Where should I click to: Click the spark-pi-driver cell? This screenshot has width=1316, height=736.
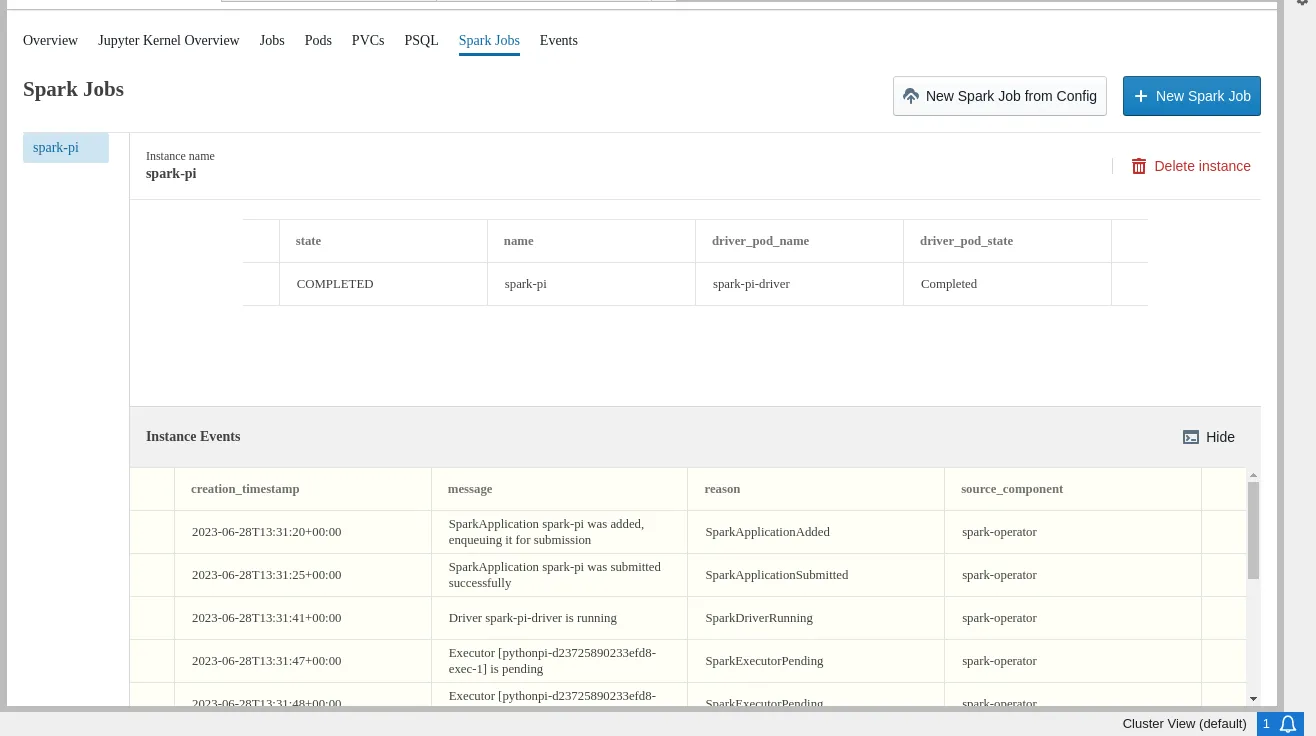pos(800,284)
